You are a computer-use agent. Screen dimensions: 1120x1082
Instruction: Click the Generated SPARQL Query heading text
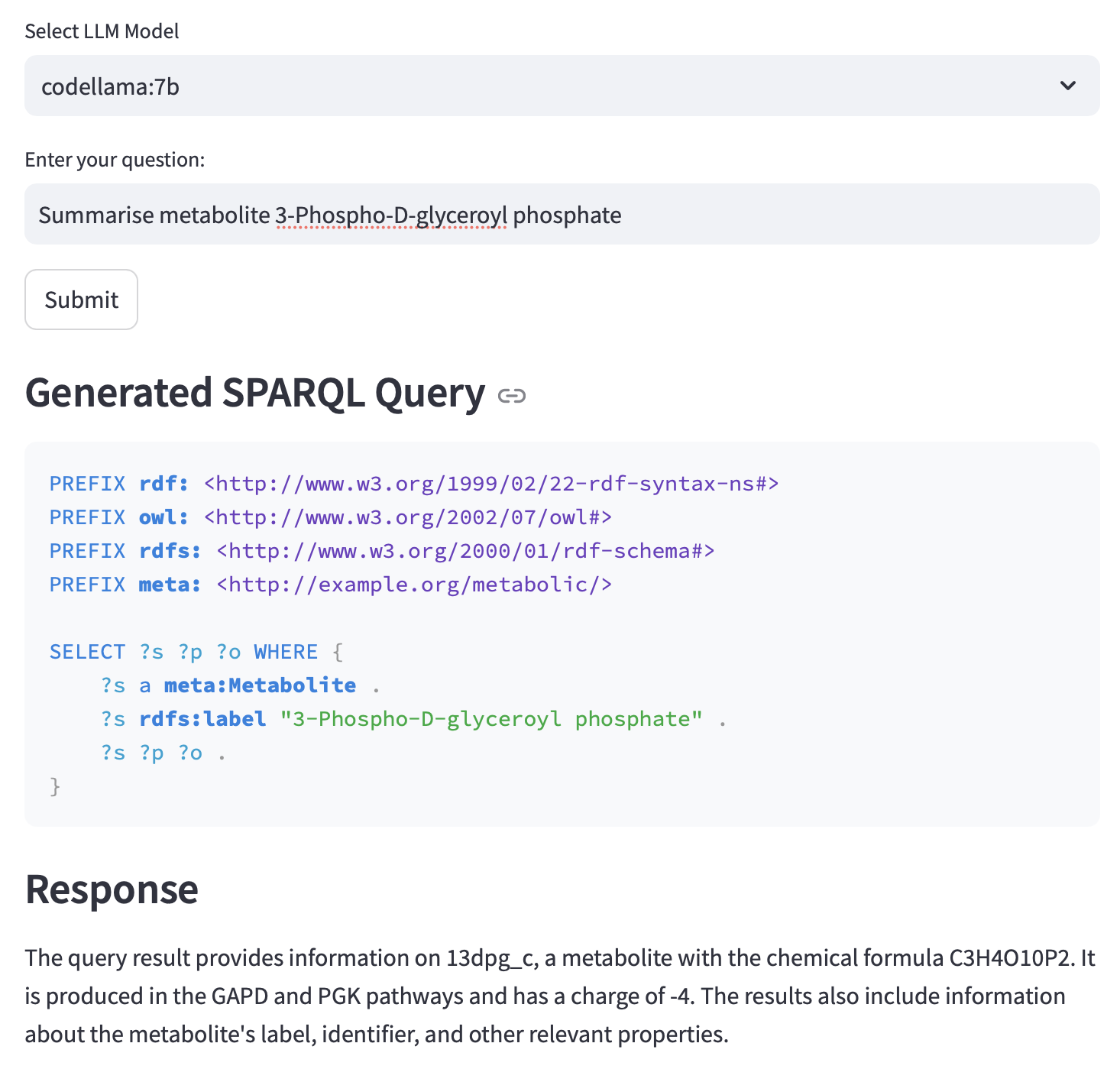click(254, 393)
